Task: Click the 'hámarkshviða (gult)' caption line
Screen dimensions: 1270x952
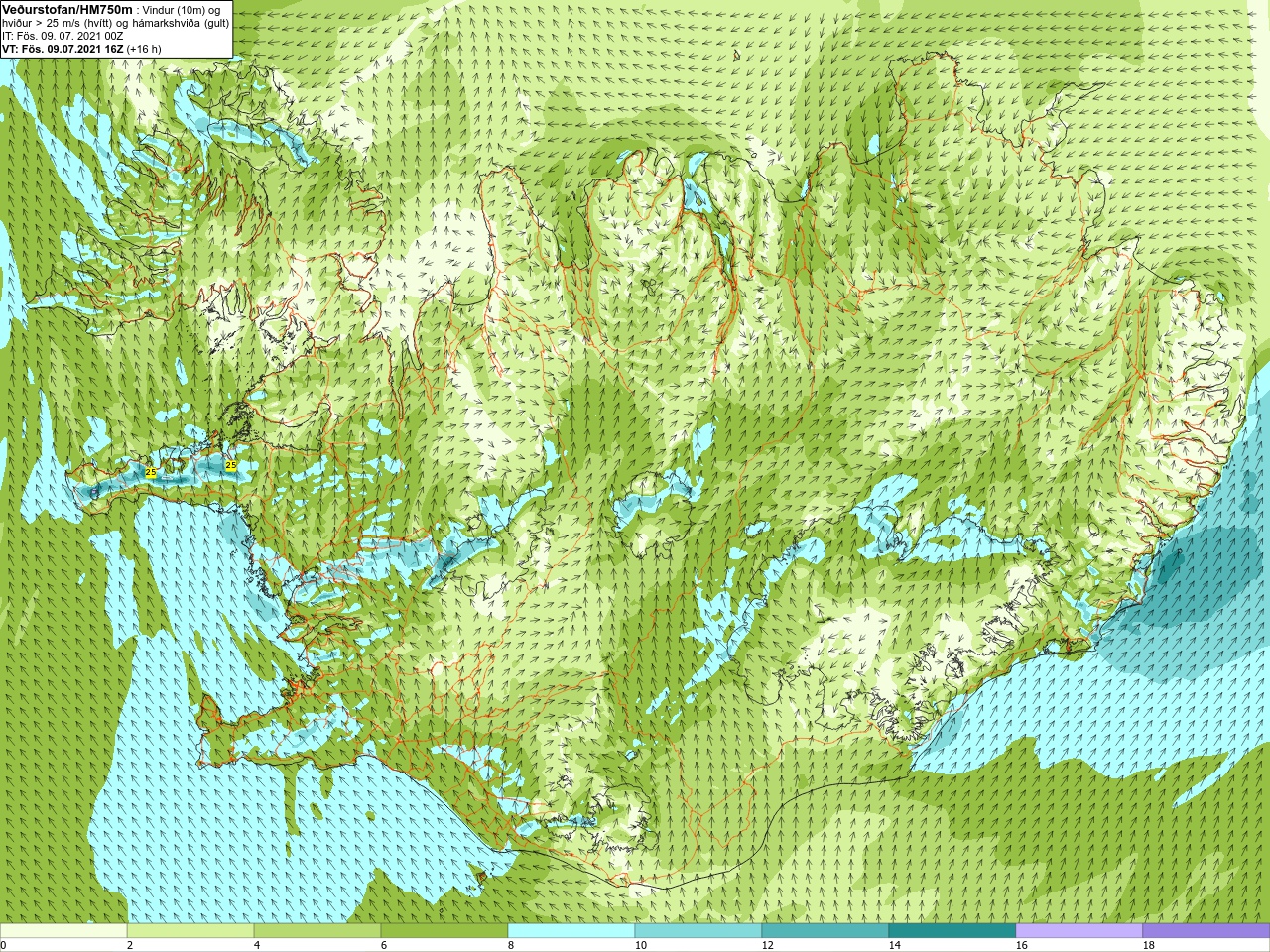Action: pyautogui.click(x=181, y=23)
